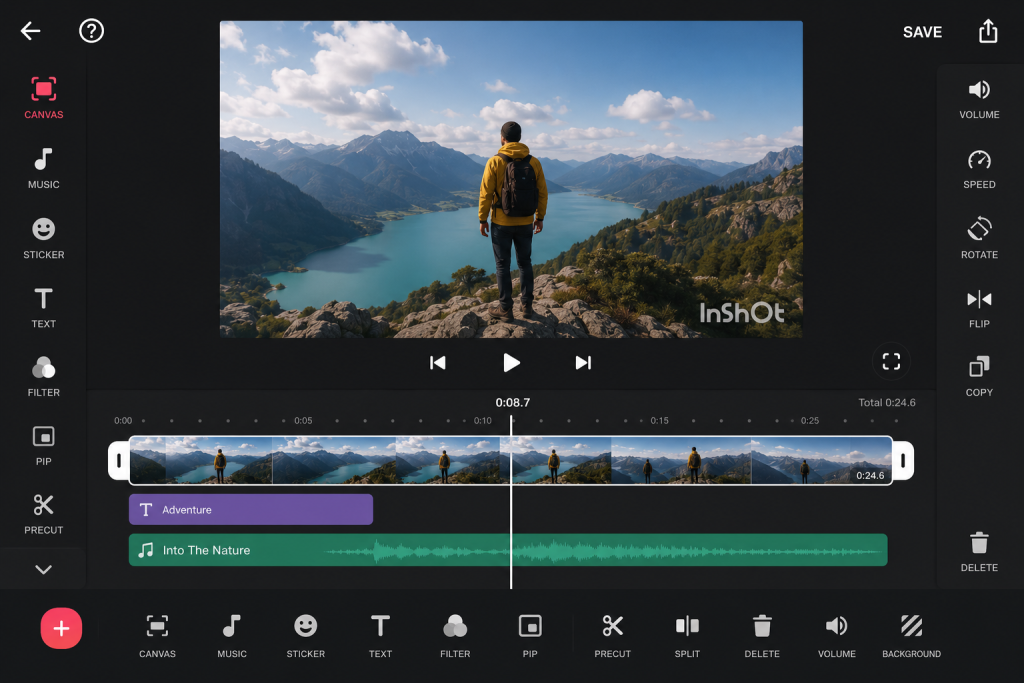Click the Total 0:24.6 duration label
This screenshot has width=1024, height=683.
click(x=887, y=402)
